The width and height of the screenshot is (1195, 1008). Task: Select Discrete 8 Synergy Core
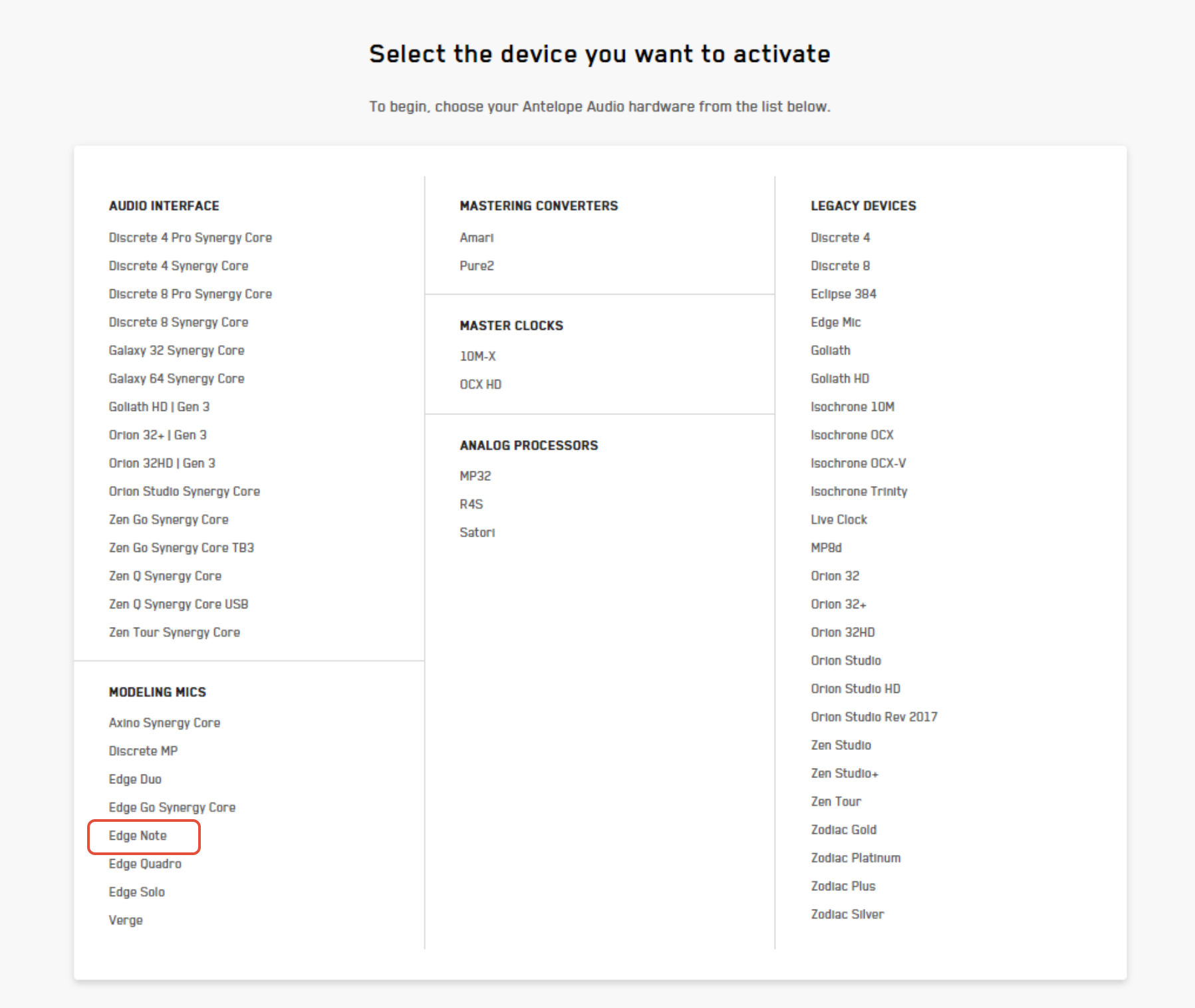coord(178,322)
